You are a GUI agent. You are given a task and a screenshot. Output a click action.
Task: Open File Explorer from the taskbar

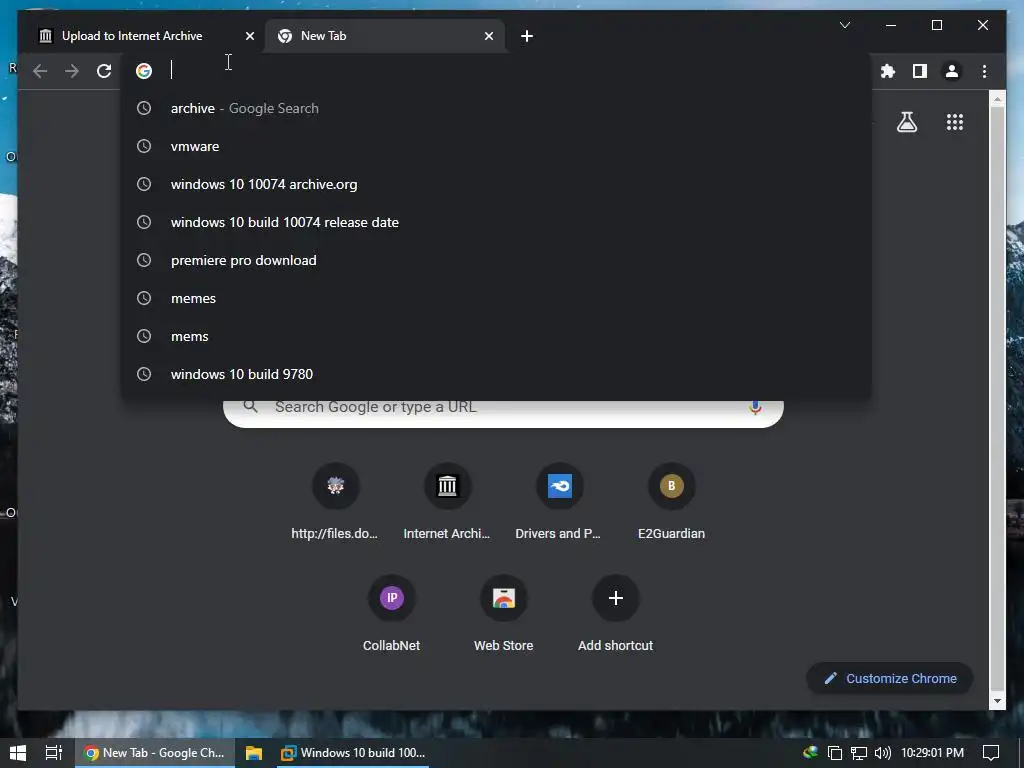click(253, 753)
